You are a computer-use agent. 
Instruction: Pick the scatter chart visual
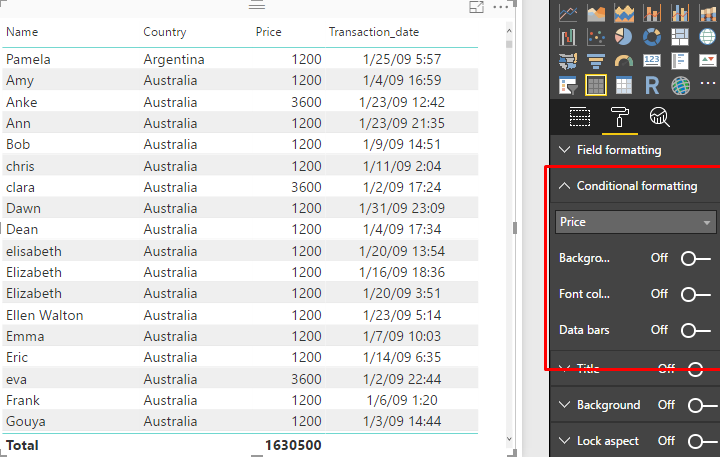(x=597, y=37)
